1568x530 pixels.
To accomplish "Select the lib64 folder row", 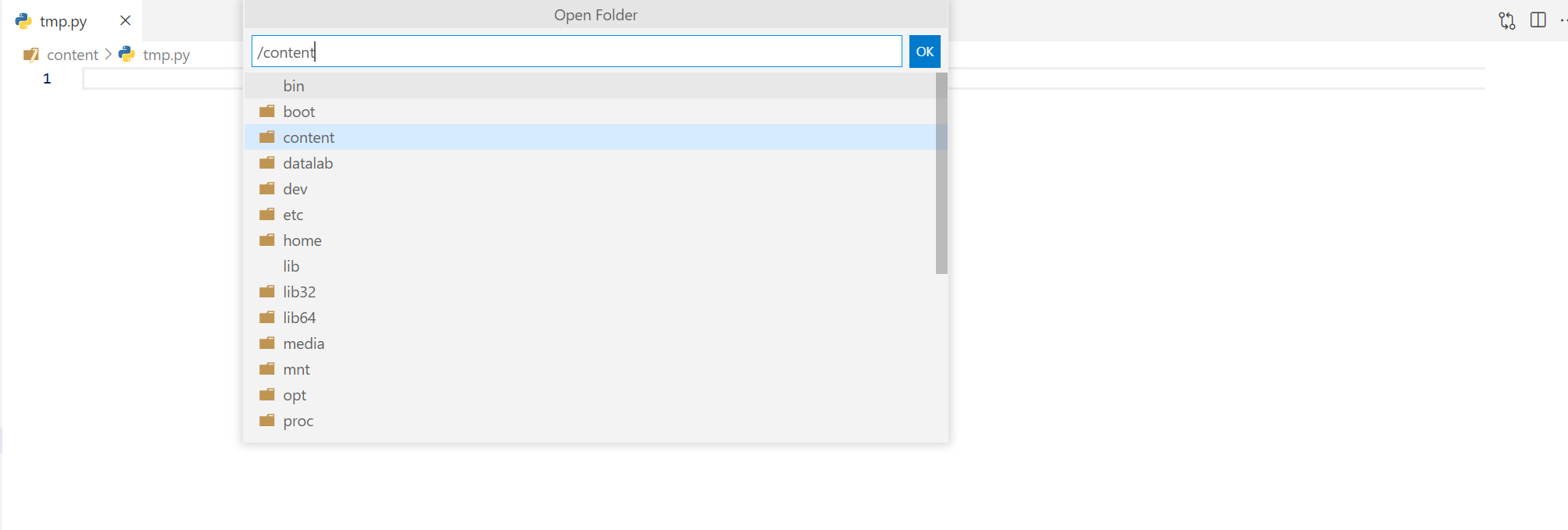I will pos(590,318).
